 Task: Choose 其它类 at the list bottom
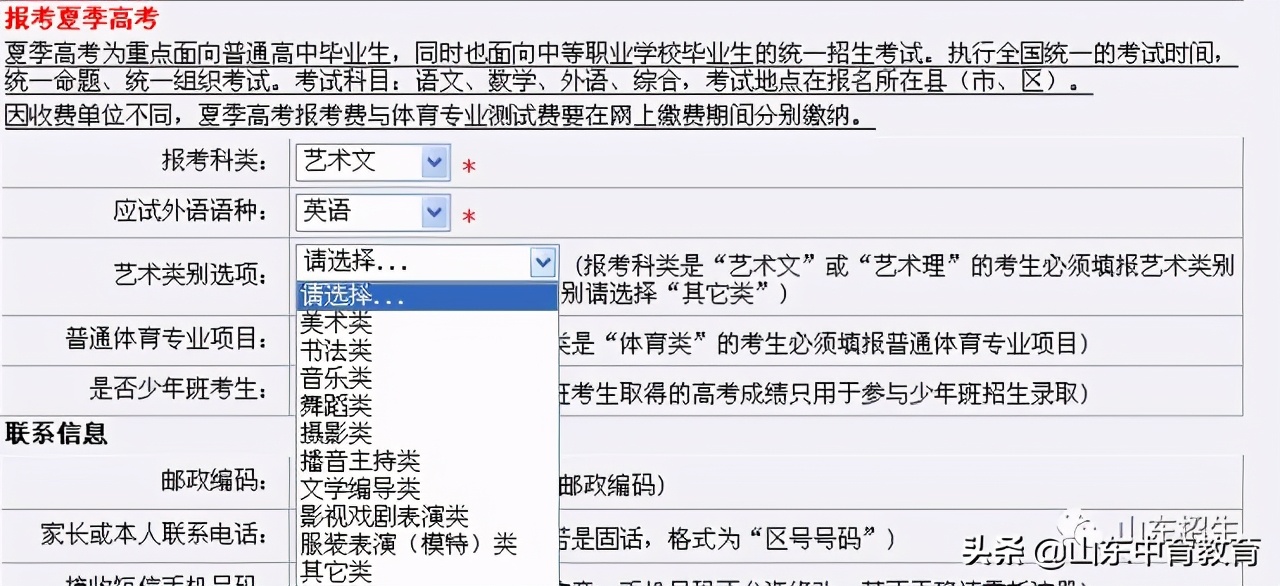tap(330, 571)
